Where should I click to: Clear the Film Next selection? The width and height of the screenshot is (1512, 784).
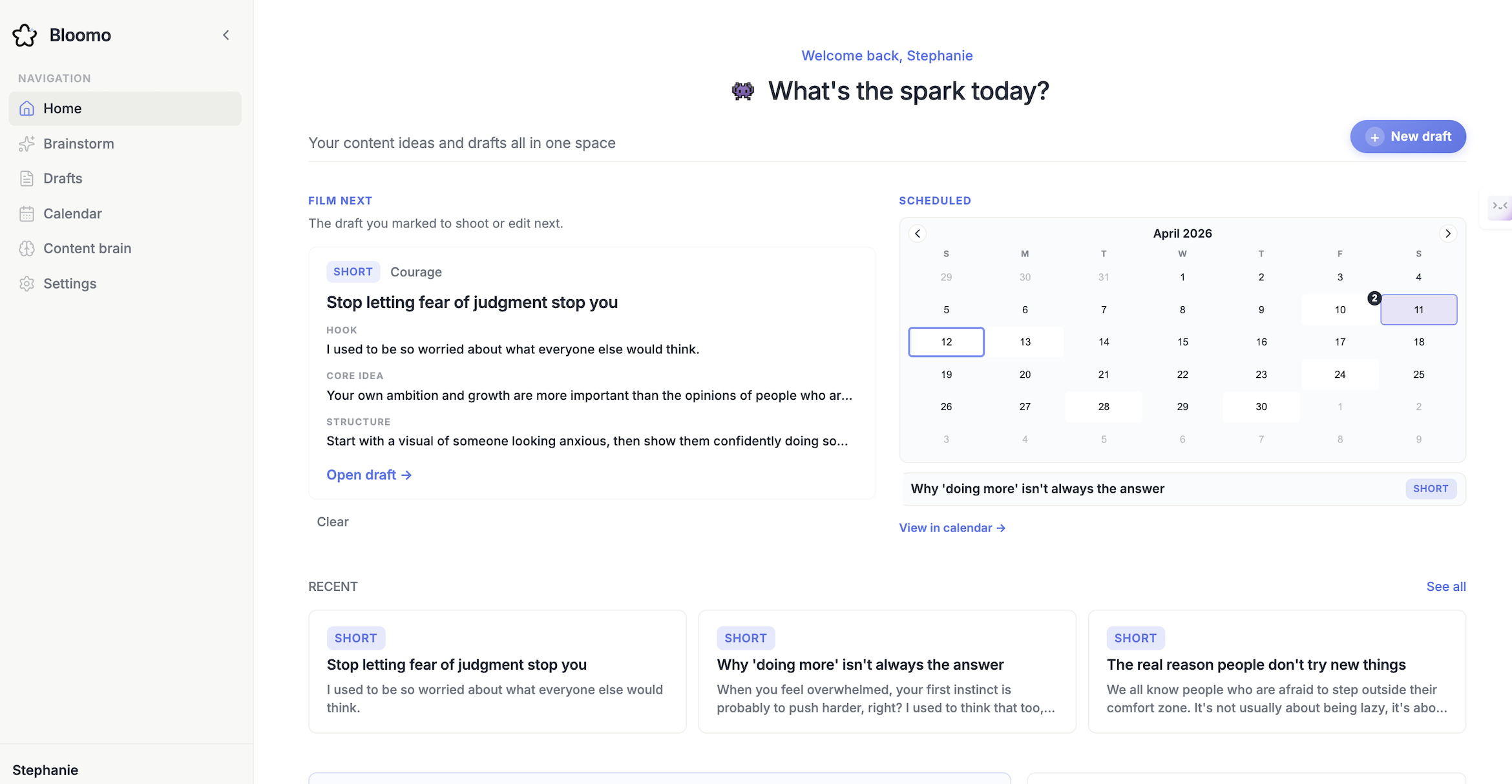[333, 521]
